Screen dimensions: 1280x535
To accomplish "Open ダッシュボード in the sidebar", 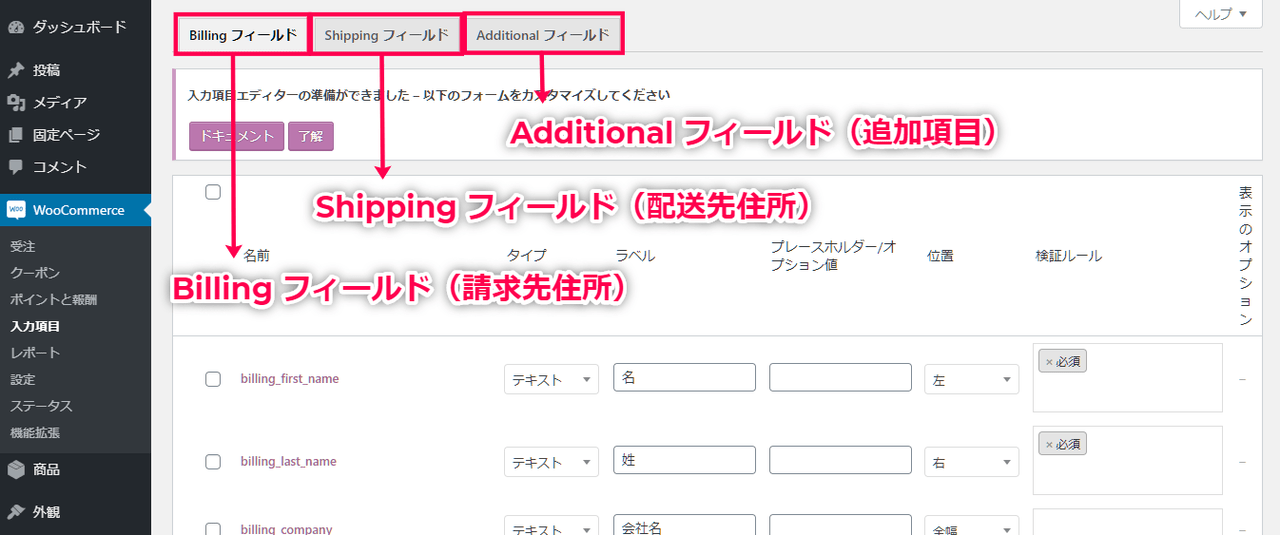I will [x=75, y=27].
